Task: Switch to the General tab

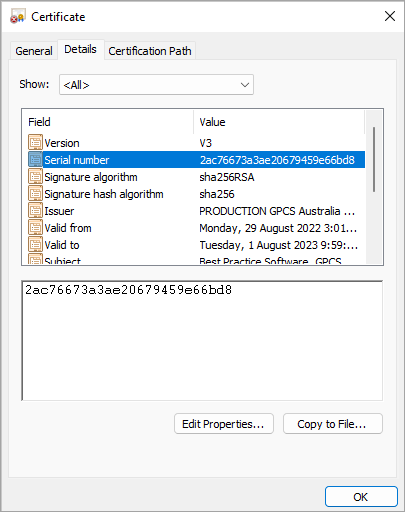Action: click(x=34, y=51)
